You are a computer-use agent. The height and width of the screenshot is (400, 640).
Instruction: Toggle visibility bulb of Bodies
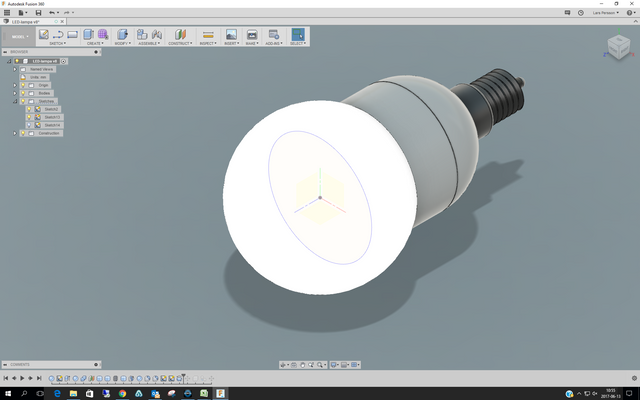point(23,93)
